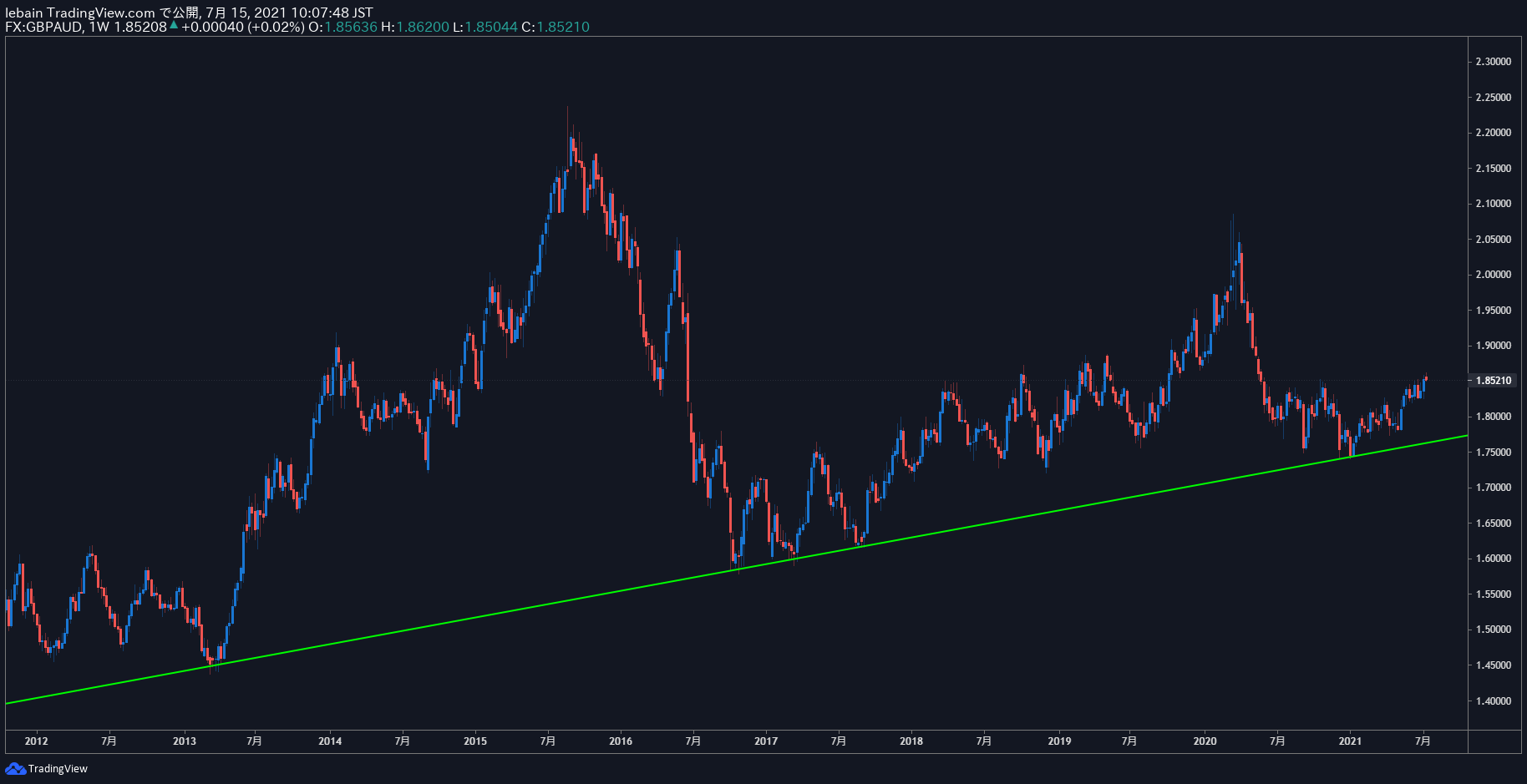Click the 2014 time axis label

(x=330, y=741)
